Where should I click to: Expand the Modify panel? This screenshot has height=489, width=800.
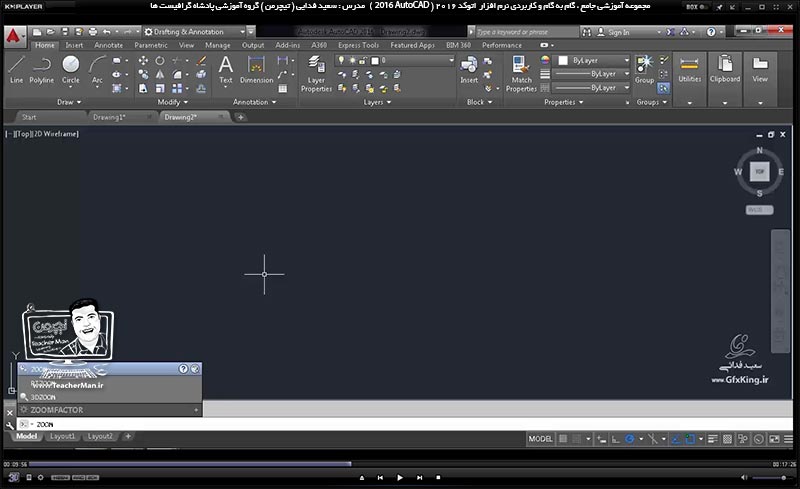pyautogui.click(x=172, y=102)
